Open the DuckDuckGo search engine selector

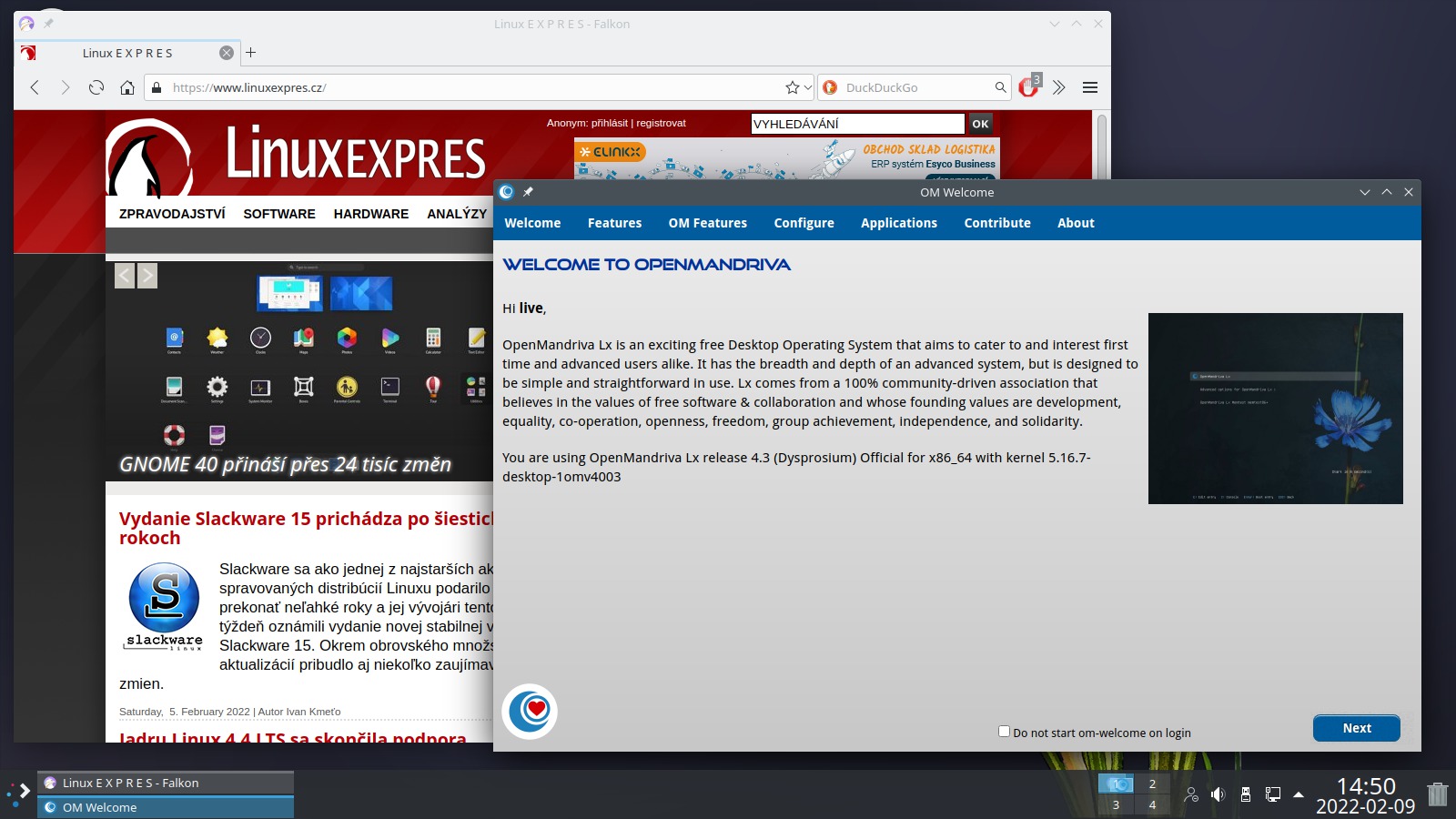tap(830, 87)
